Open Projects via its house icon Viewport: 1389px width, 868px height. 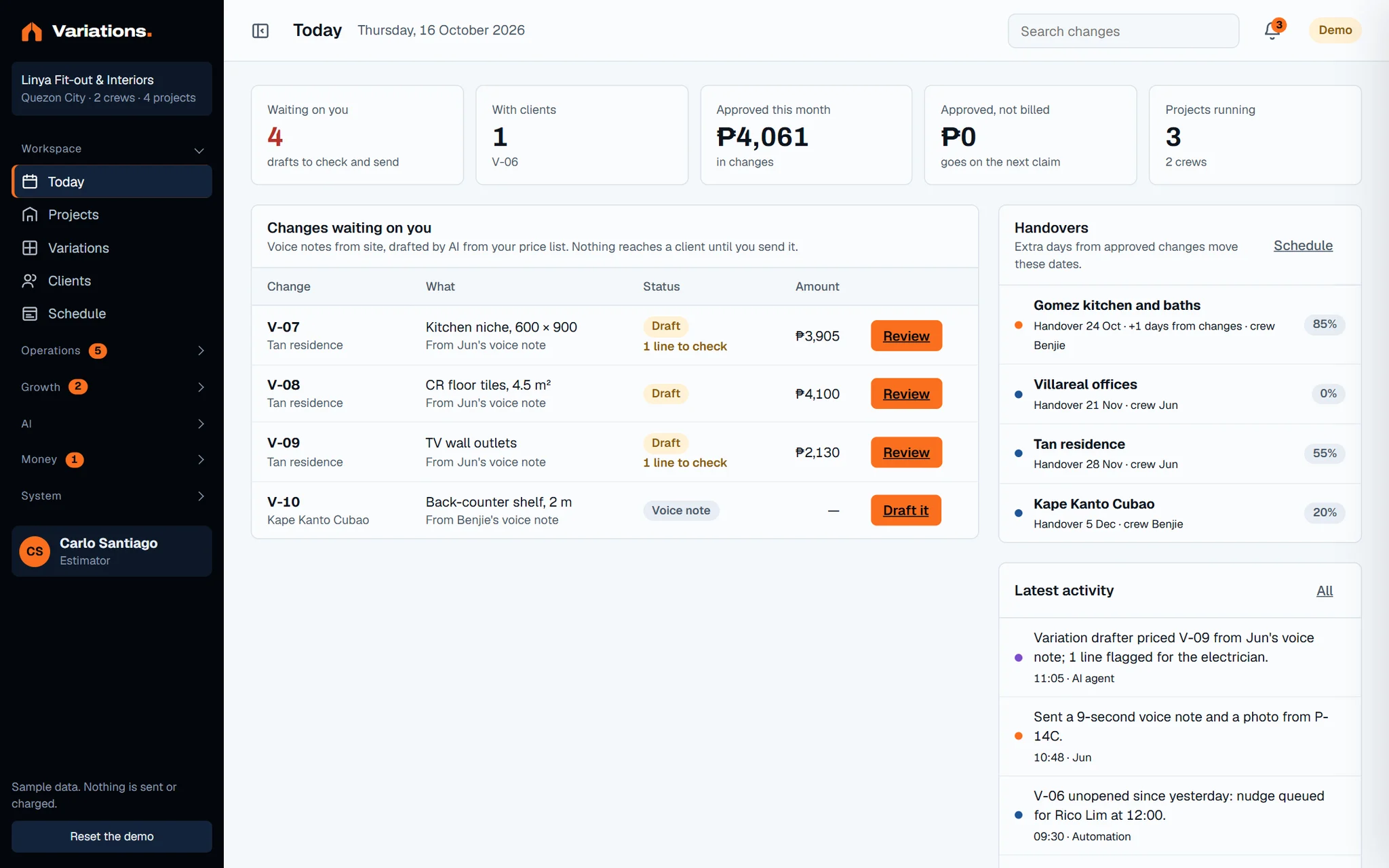click(x=30, y=214)
